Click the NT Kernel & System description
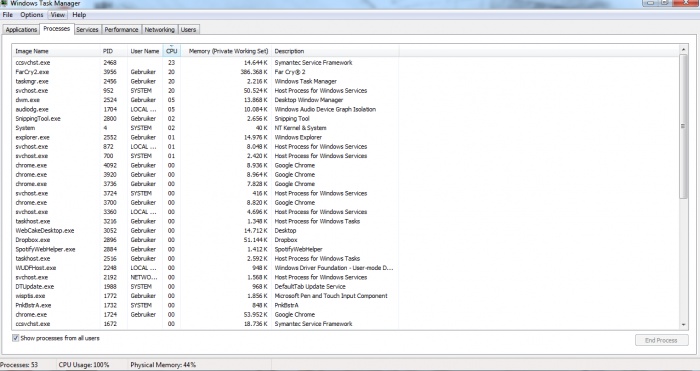The height and width of the screenshot is (371, 700). point(300,128)
